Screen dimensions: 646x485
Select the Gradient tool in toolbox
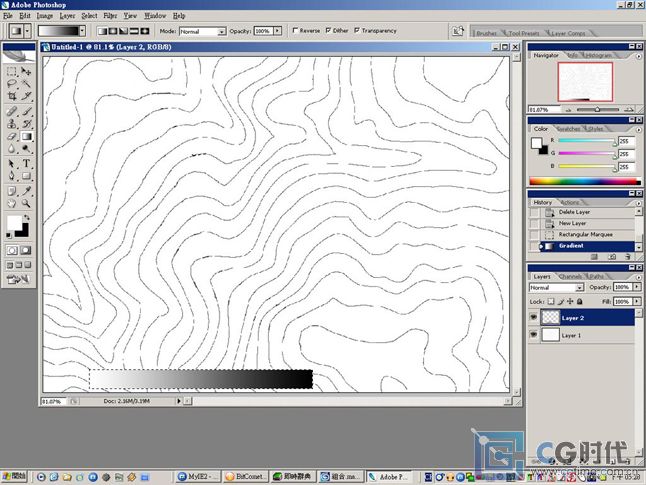pyautogui.click(x=26, y=136)
